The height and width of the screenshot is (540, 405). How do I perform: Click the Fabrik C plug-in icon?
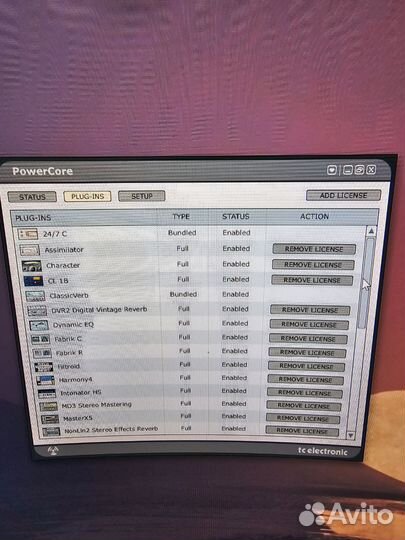pyautogui.click(x=41, y=339)
